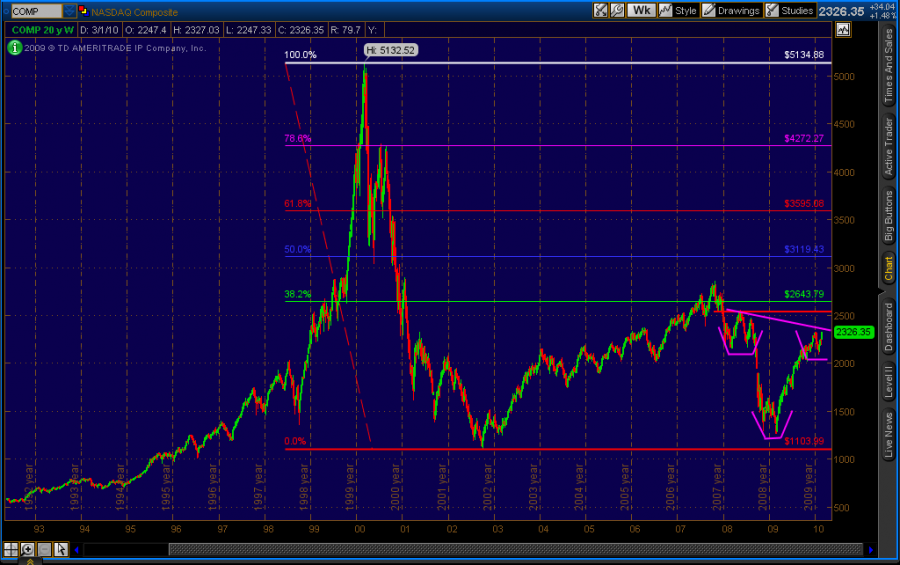Open the Times And Sales tab

tap(889, 64)
